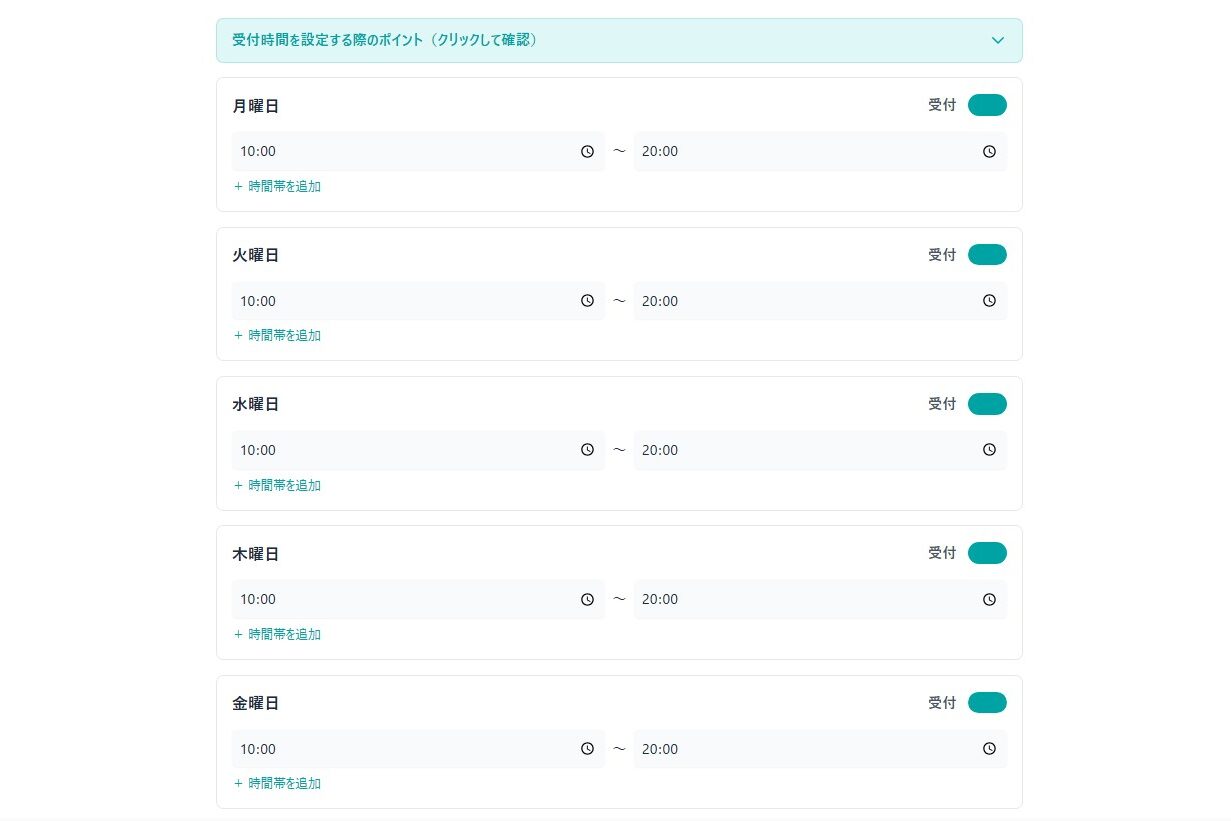Screen dimensions: 1231x821
Task: Disable 受付 toggle for 月曜日
Action: 987,105
